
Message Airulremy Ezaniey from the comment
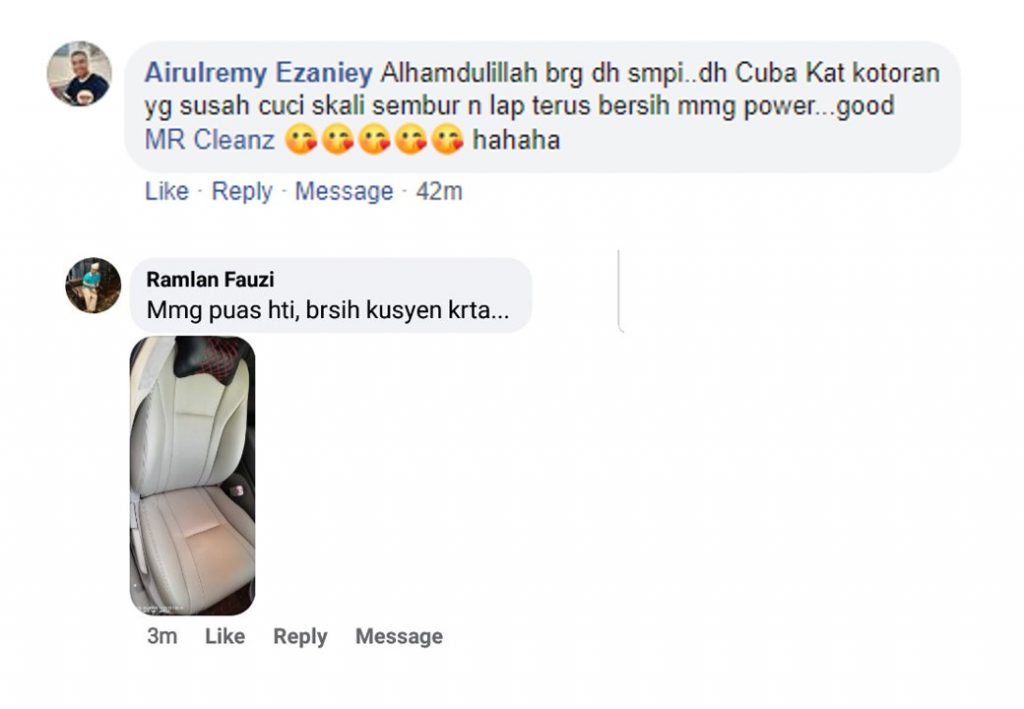point(344,191)
